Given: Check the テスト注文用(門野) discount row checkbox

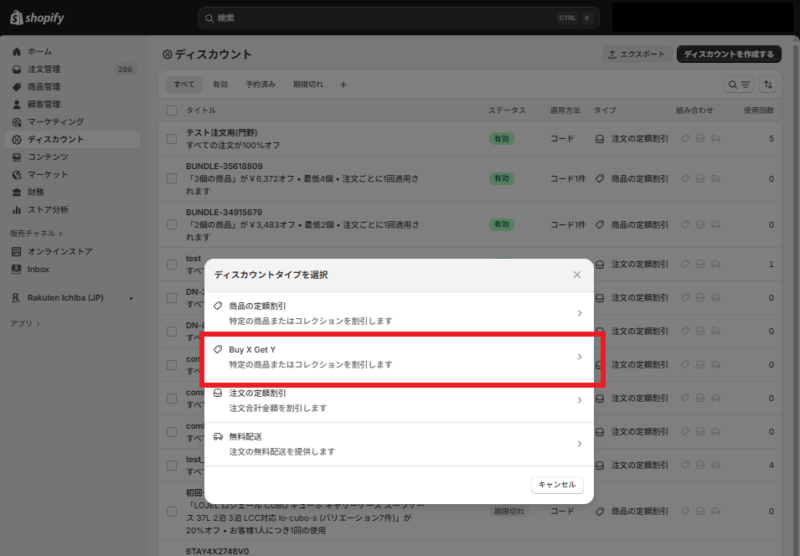Looking at the screenshot, I should click(172, 137).
